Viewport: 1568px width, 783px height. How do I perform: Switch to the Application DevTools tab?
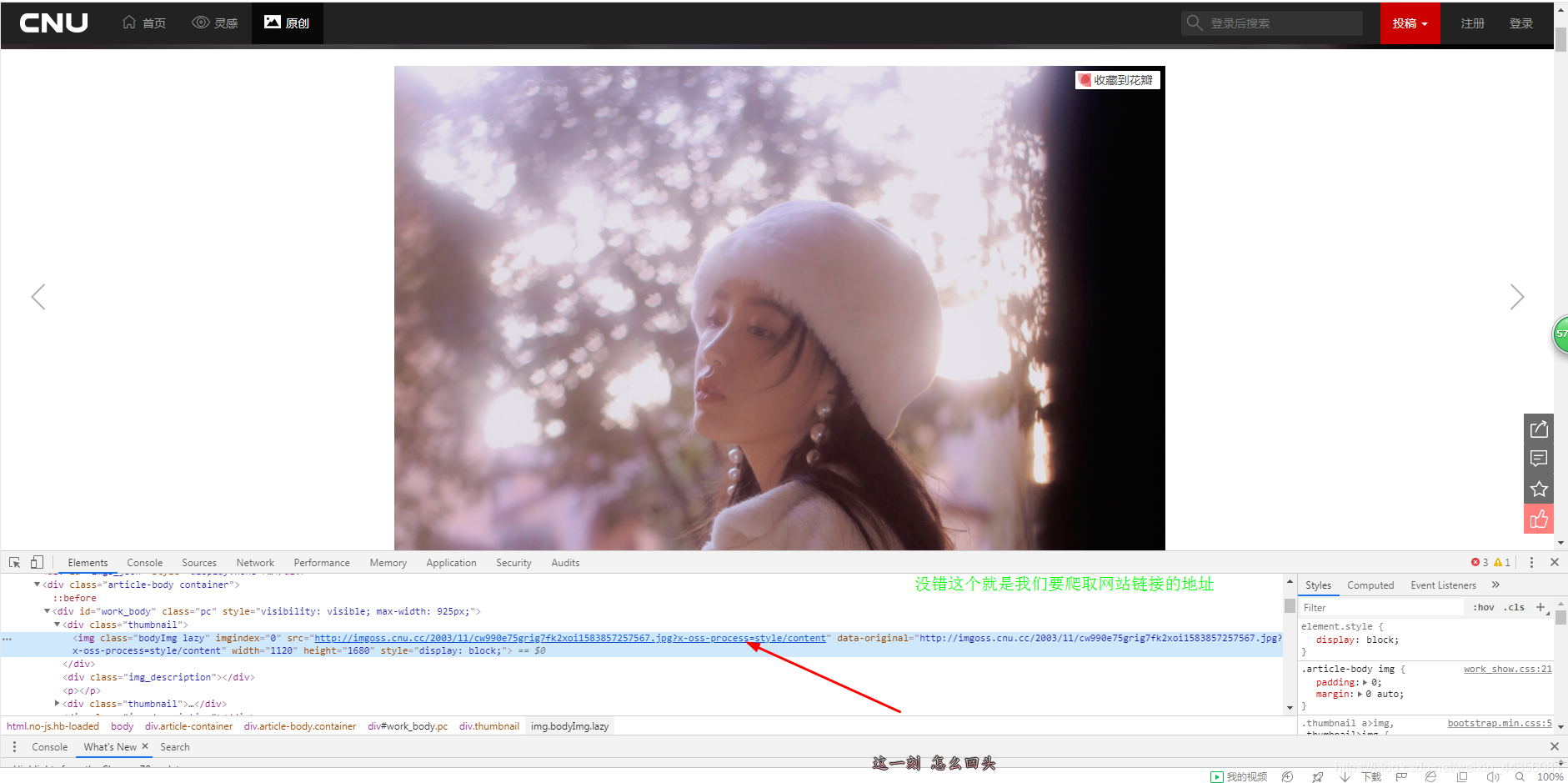[x=451, y=563]
